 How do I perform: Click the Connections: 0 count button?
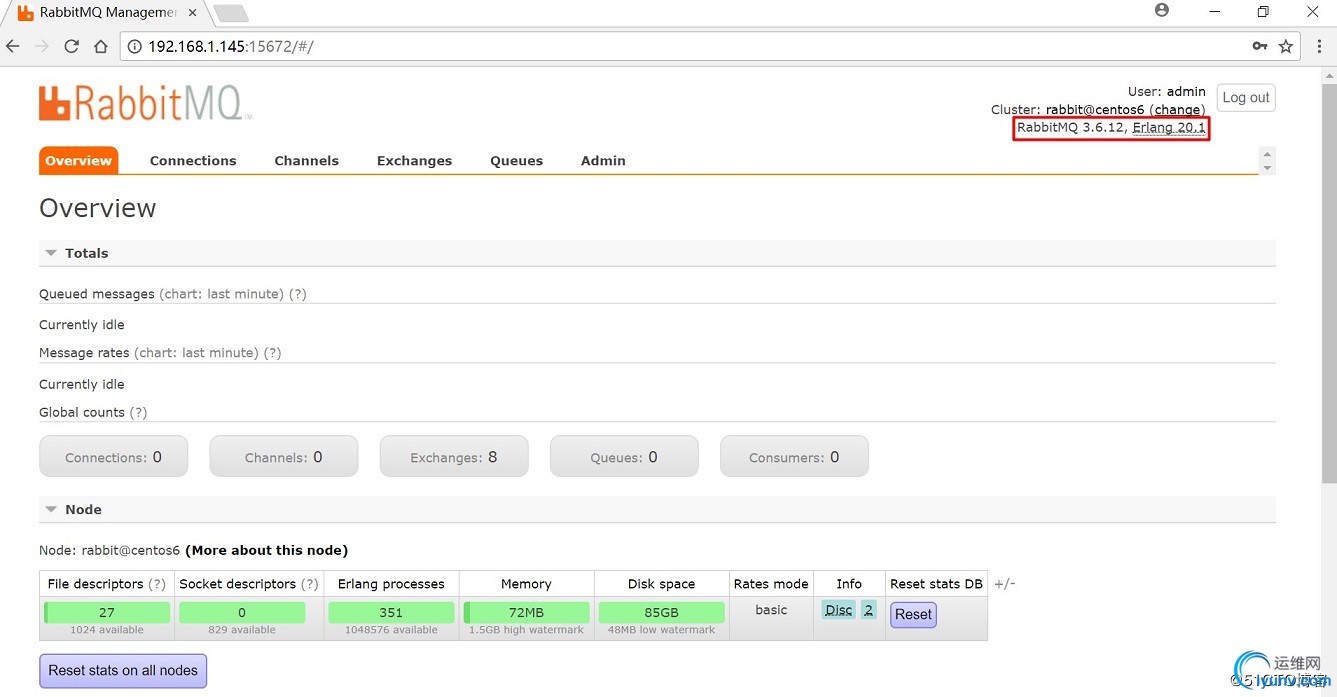point(113,457)
